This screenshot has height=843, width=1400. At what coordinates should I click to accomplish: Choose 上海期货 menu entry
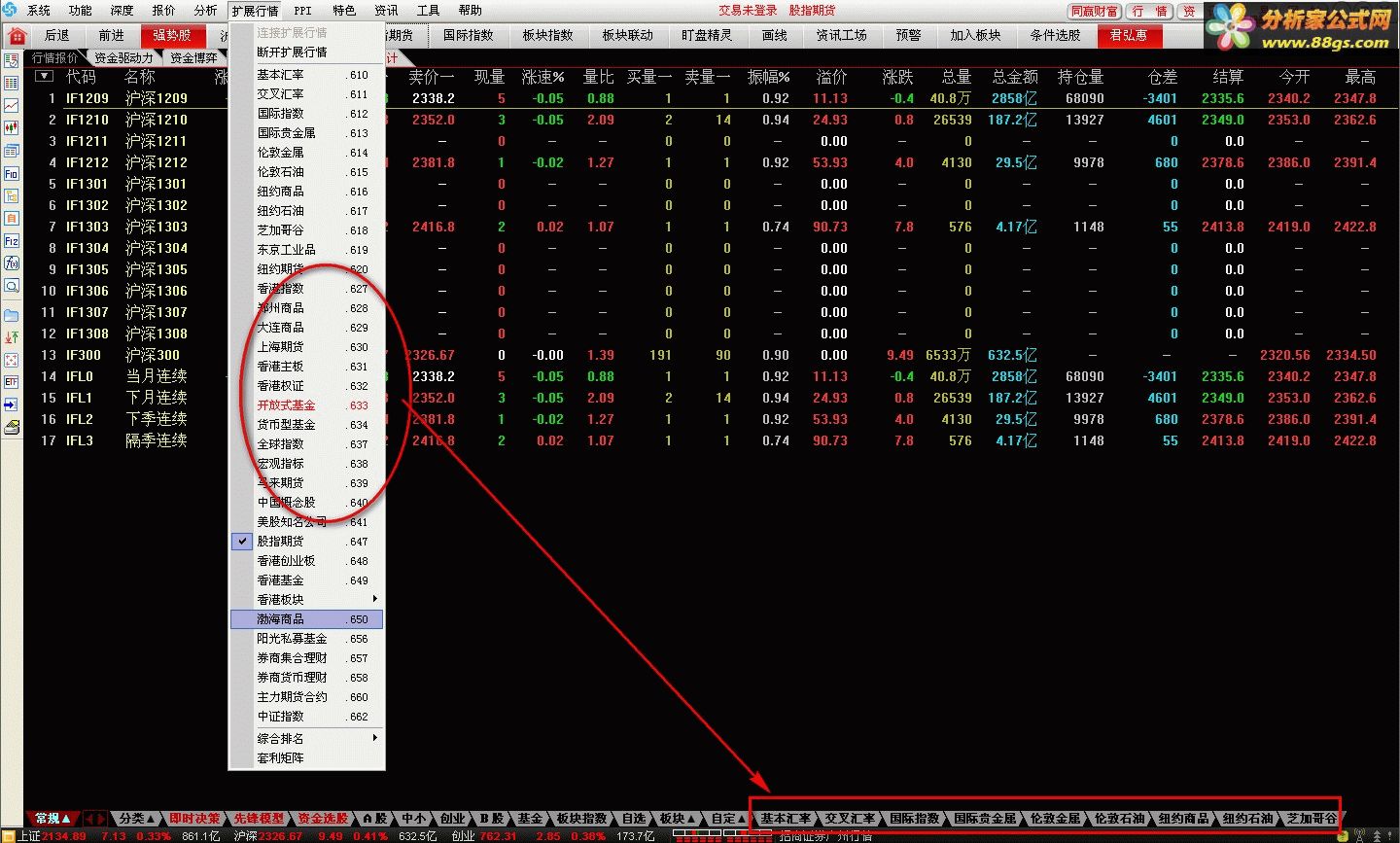[306, 347]
